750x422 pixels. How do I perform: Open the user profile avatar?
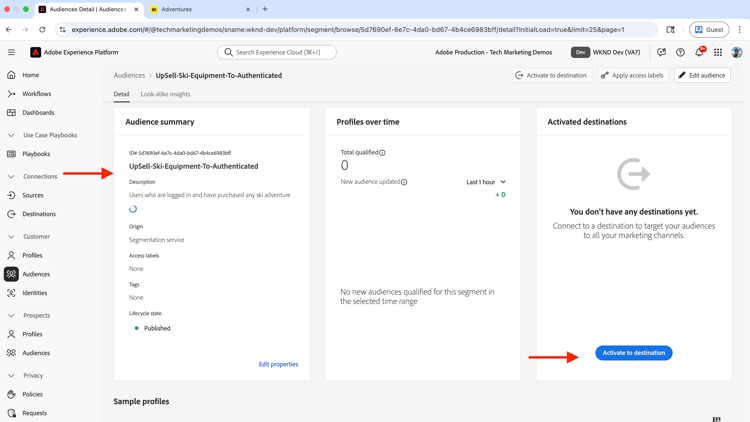click(737, 52)
